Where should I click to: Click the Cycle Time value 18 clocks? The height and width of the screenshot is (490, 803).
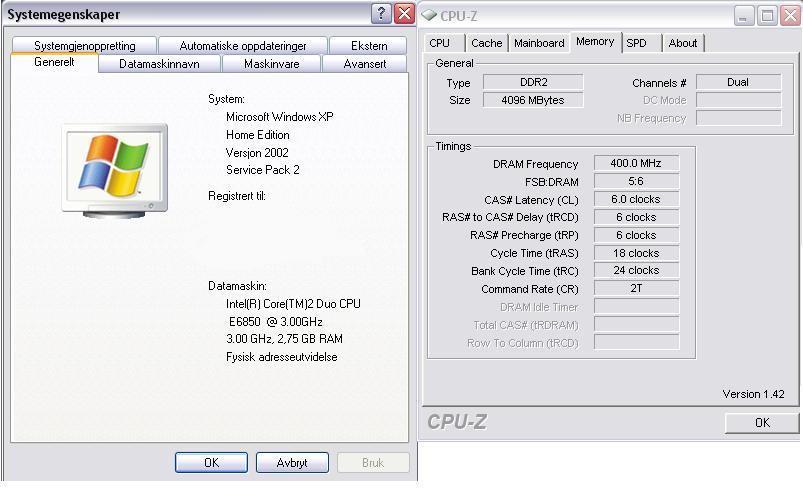636,253
